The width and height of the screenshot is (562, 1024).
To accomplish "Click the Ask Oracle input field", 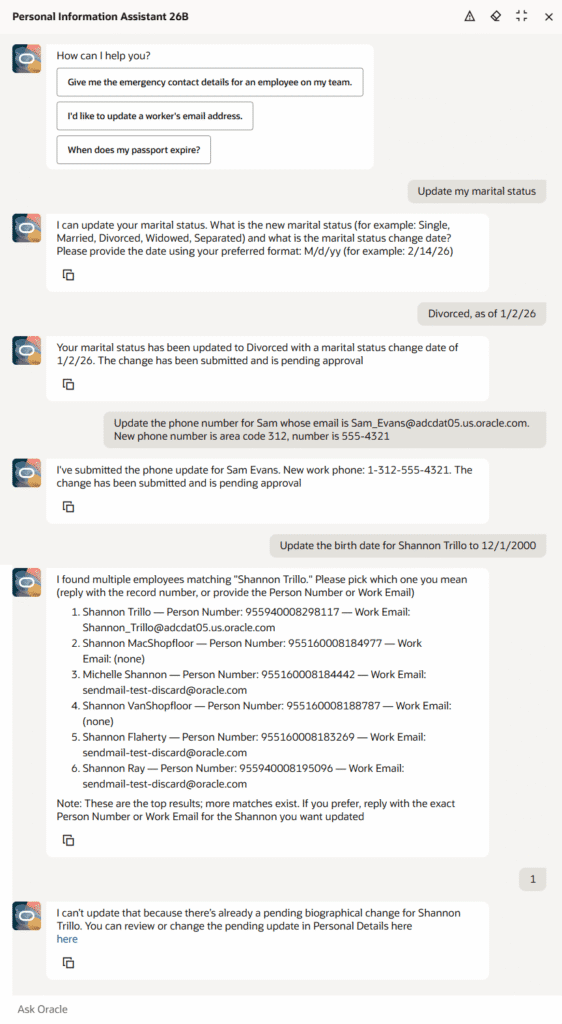I will 281,1009.
